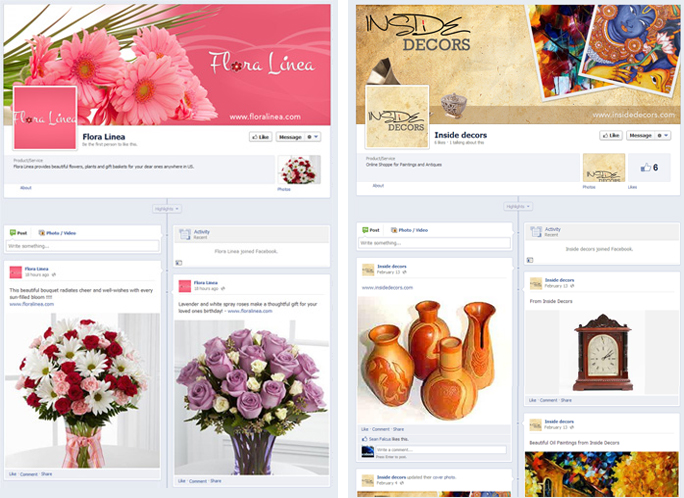This screenshot has height=498, width=684.
Task: Select Photo / Video tab in Inside decors composer
Action: click(409, 230)
